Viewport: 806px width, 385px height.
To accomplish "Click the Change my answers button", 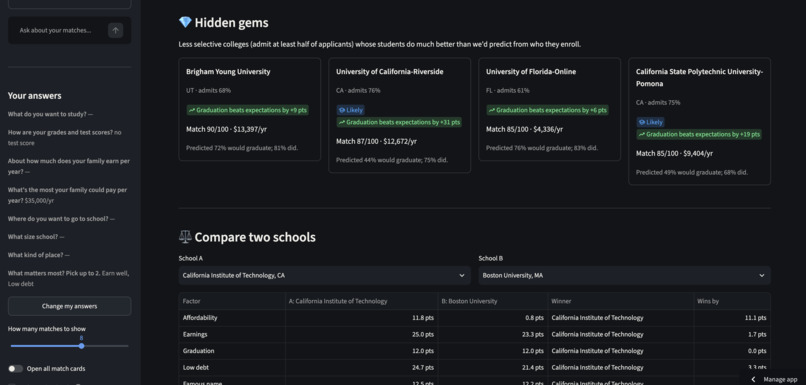I will point(69,306).
